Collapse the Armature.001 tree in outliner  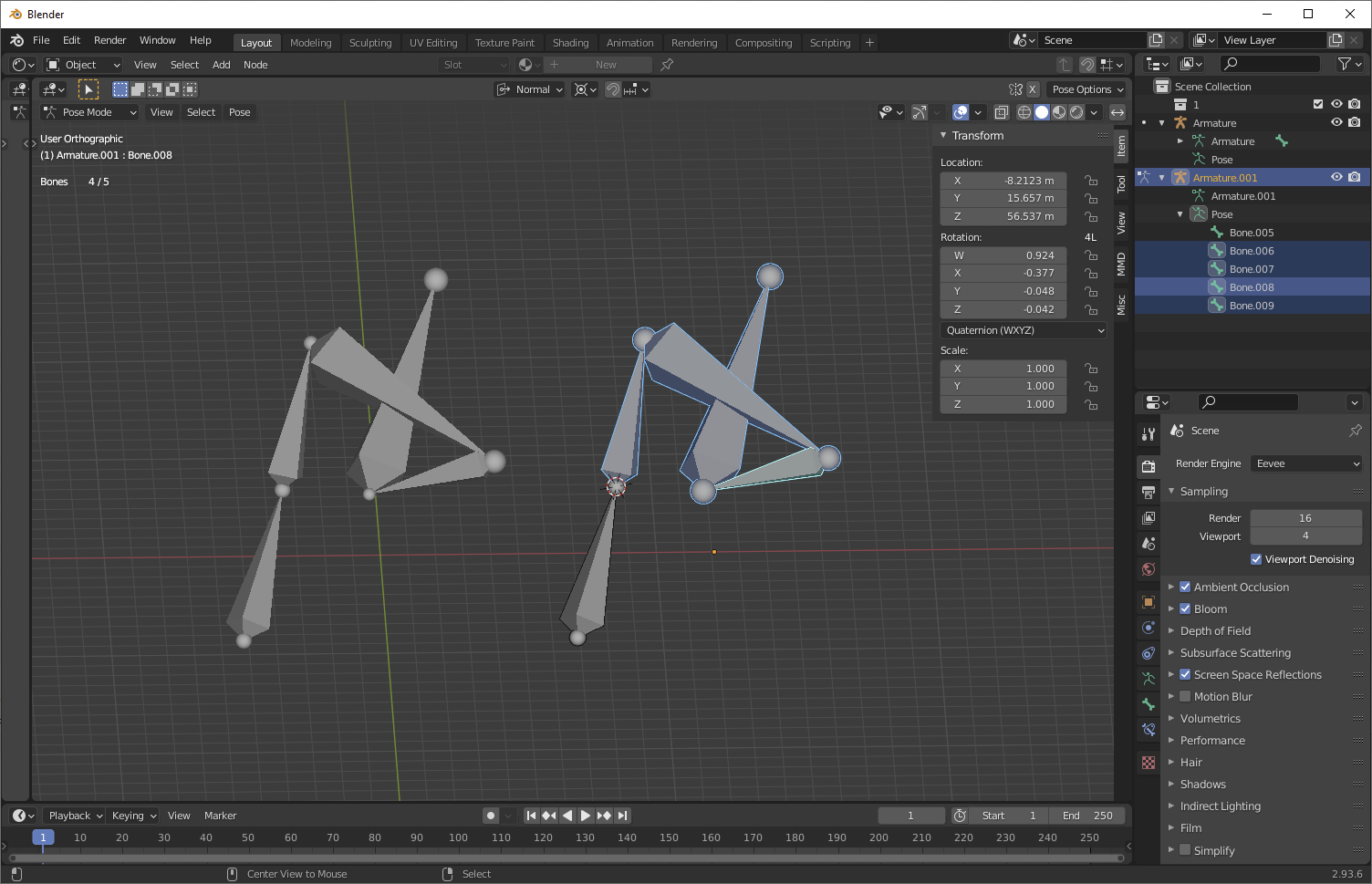click(1161, 178)
